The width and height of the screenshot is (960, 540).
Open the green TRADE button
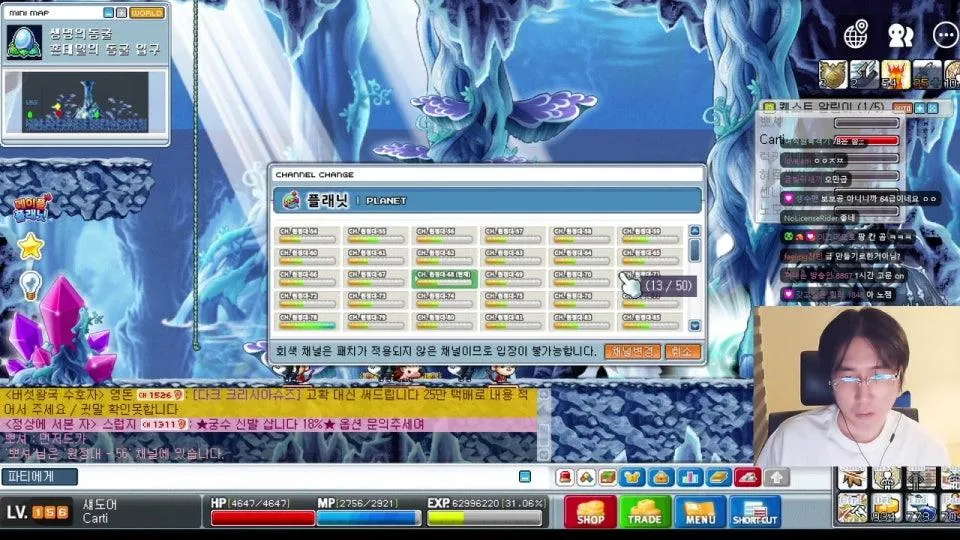(x=645, y=511)
